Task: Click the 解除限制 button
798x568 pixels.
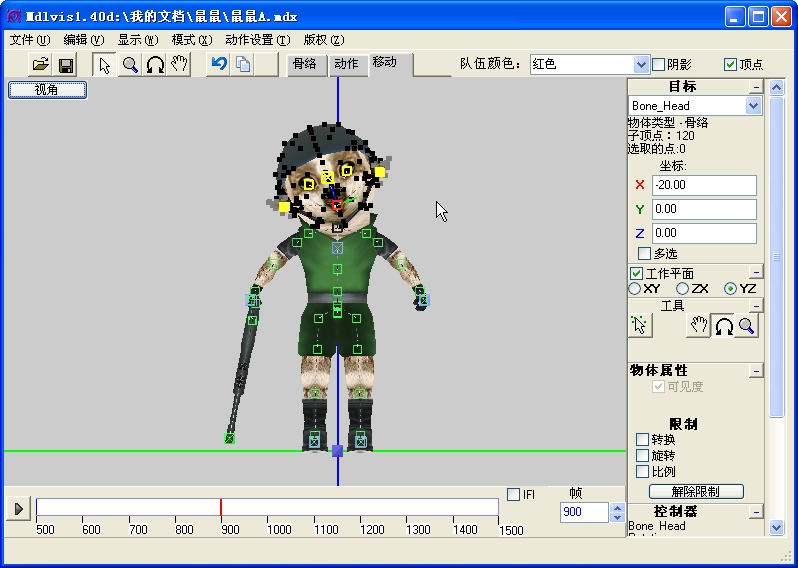Action: (696, 491)
